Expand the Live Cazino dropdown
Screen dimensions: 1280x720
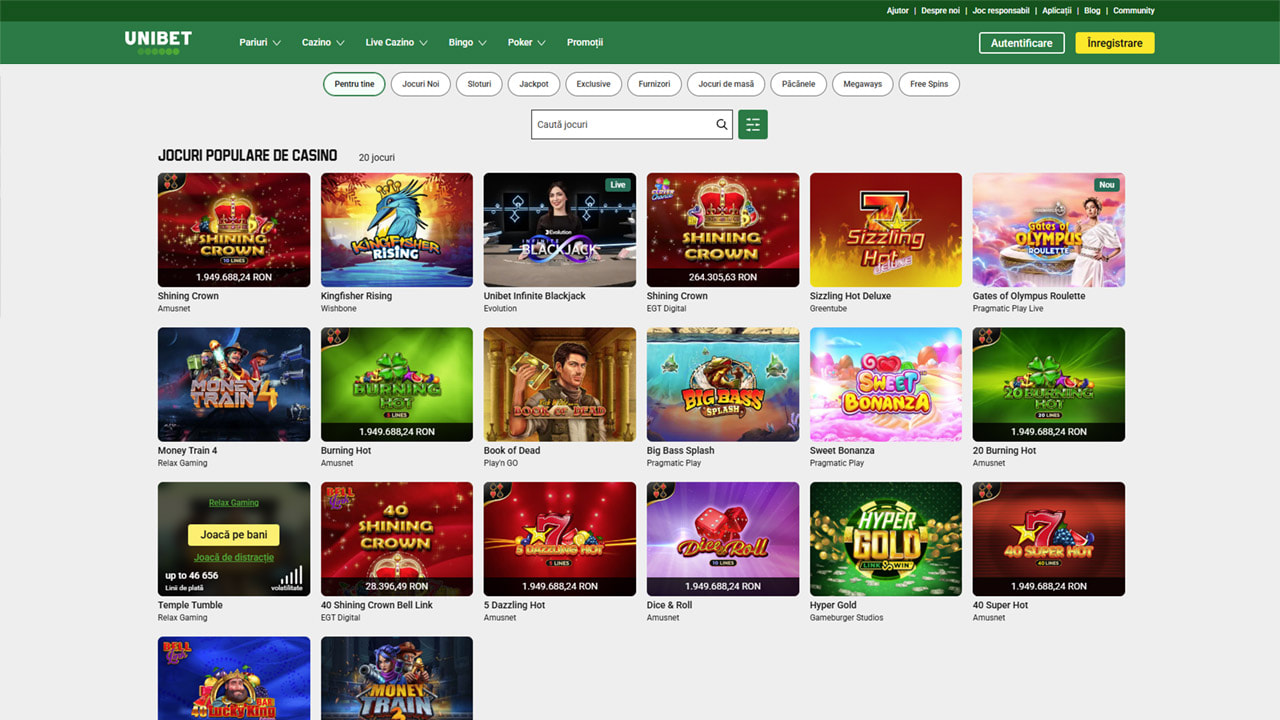(396, 43)
